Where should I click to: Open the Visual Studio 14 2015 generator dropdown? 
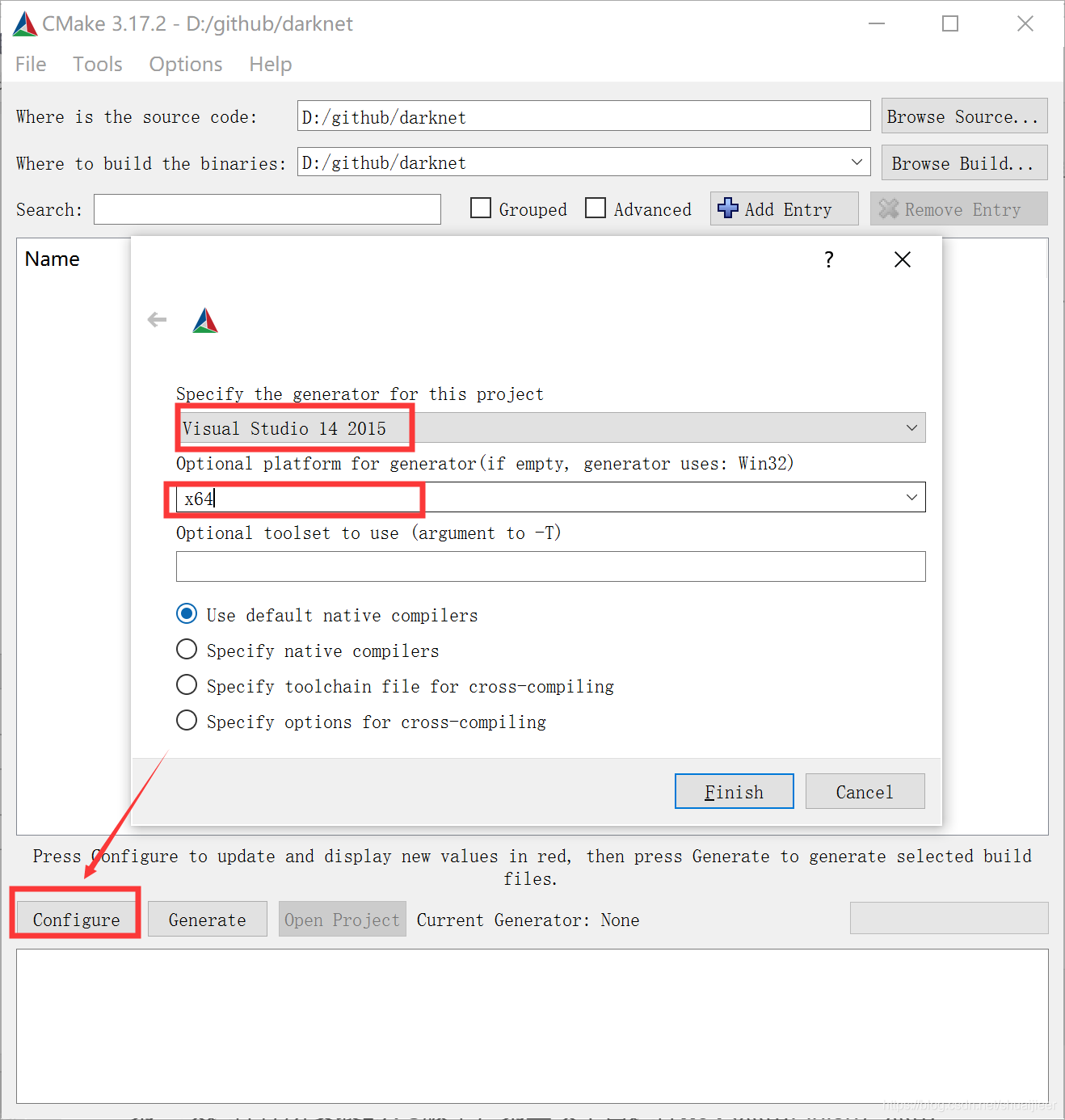coord(551,427)
